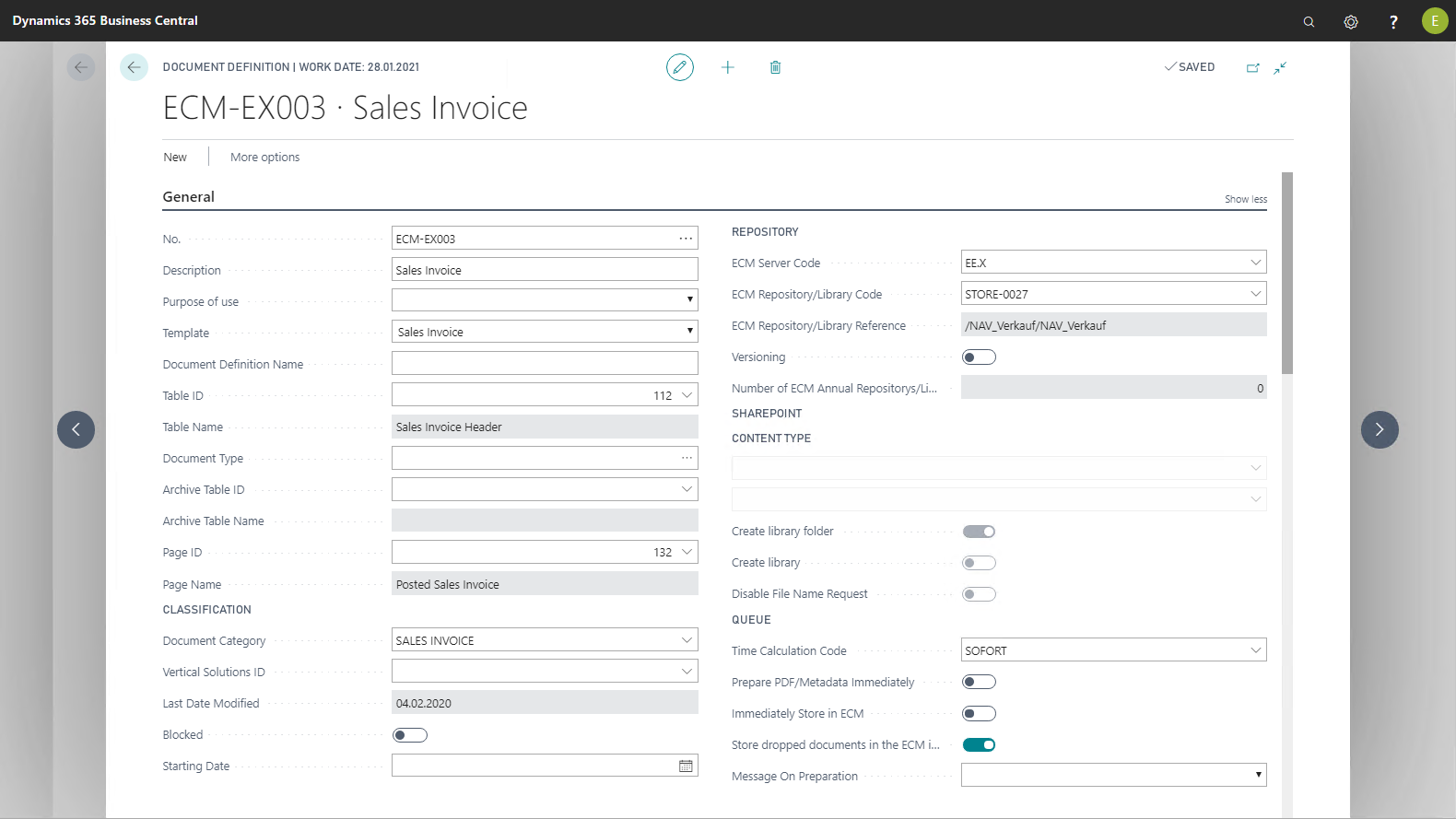This screenshot has height=819, width=1456.
Task: Open the settings gear icon
Action: click(x=1351, y=21)
